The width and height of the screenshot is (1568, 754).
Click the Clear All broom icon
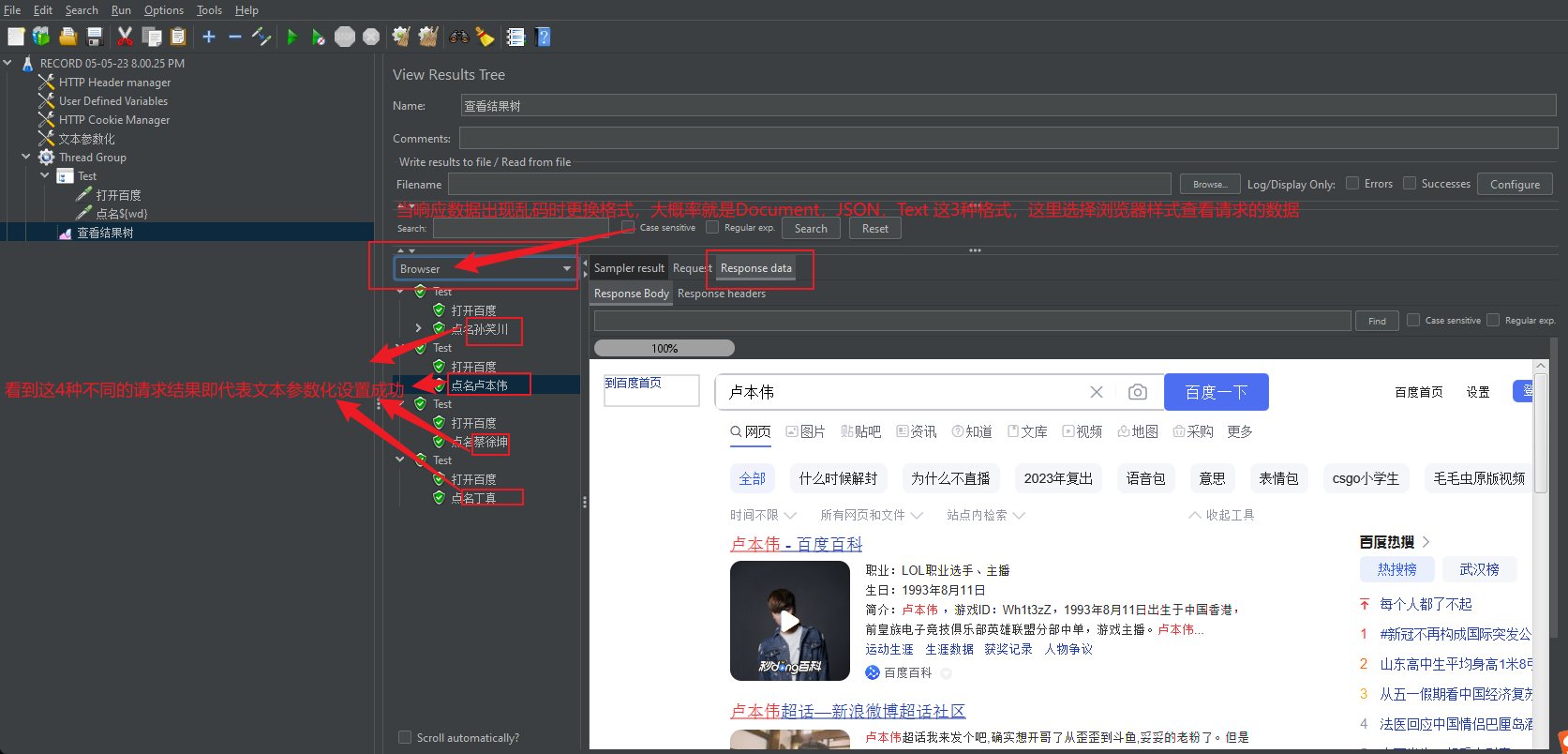pyautogui.click(x=428, y=37)
